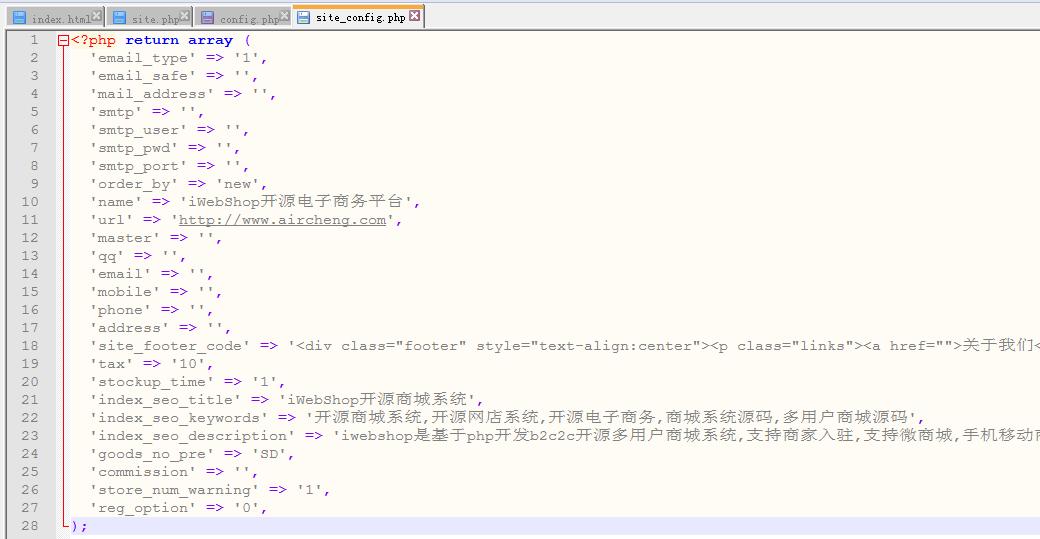Click line number 28 in the margin

pos(30,525)
